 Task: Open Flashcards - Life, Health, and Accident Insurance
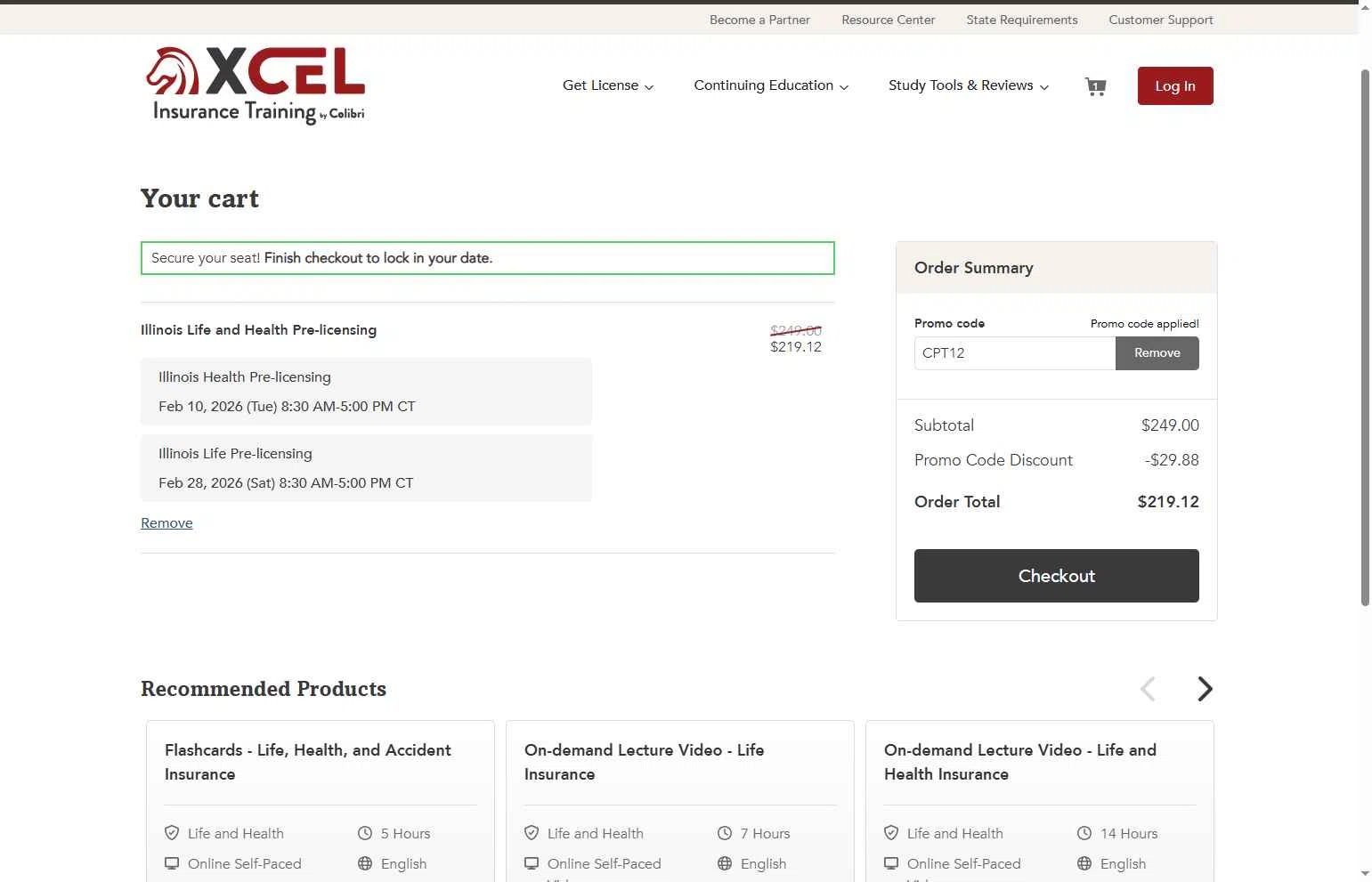point(308,762)
